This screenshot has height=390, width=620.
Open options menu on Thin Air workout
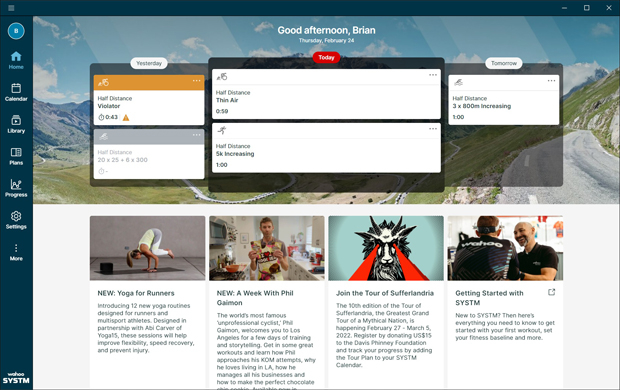coord(433,75)
